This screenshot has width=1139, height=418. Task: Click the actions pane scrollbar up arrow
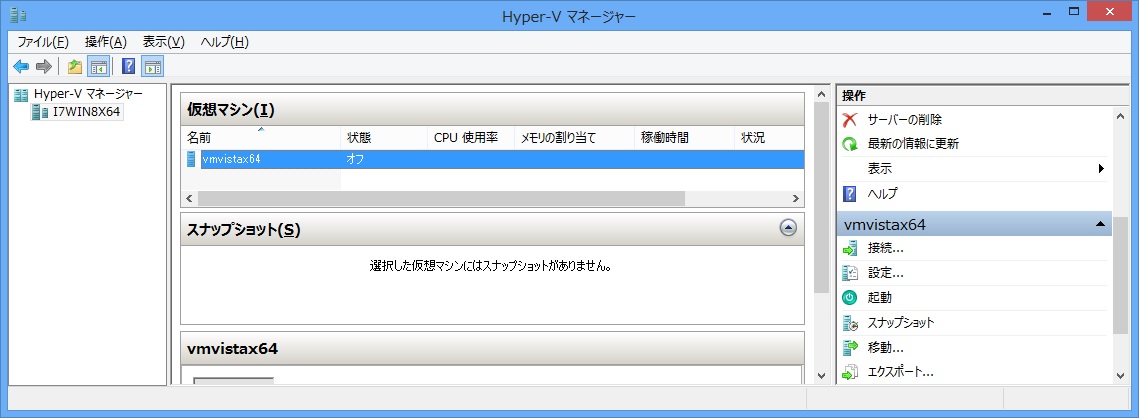[x=1121, y=116]
